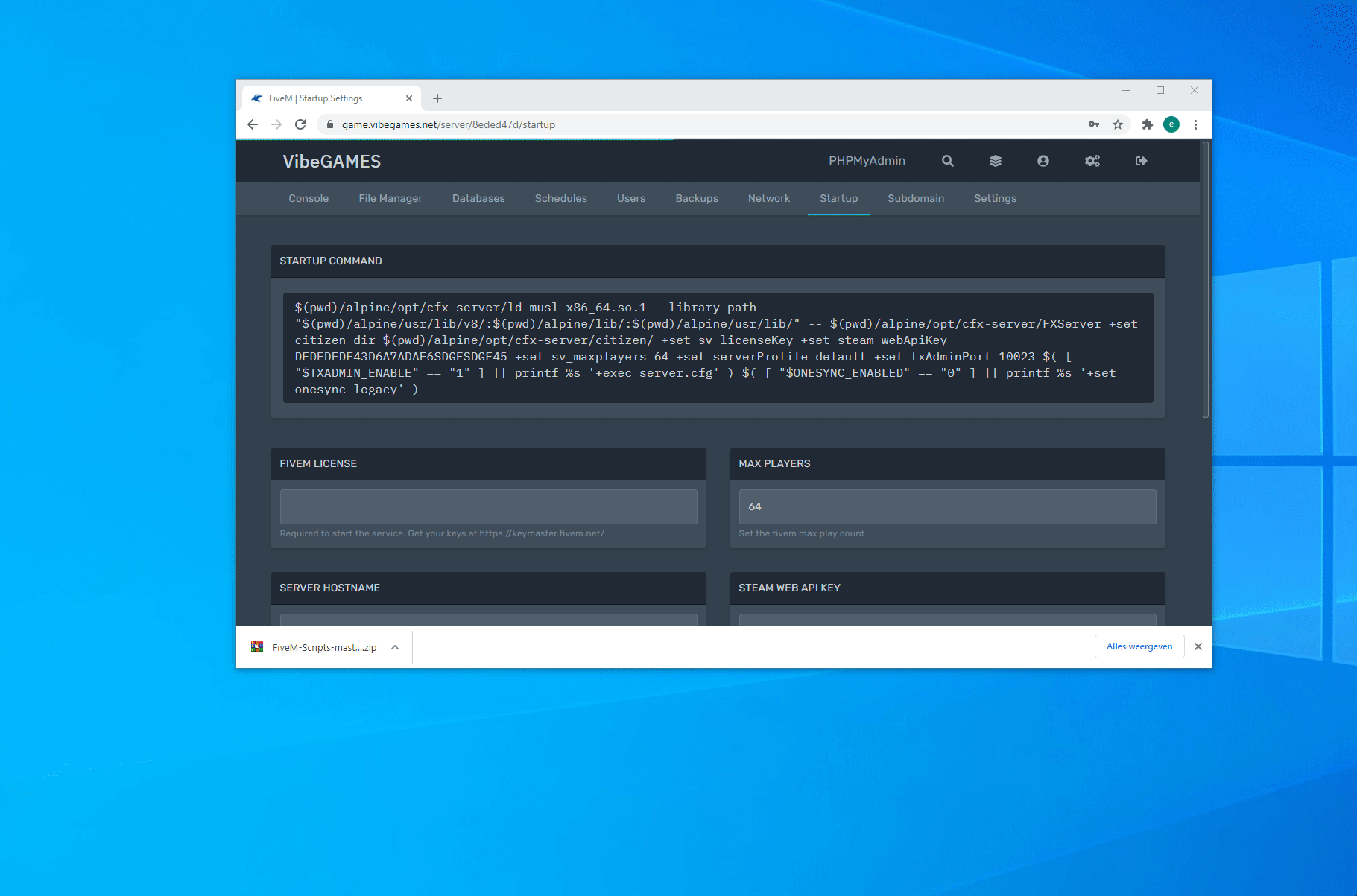This screenshot has height=896, width=1357.
Task: Open the Backups tab
Action: [697, 198]
